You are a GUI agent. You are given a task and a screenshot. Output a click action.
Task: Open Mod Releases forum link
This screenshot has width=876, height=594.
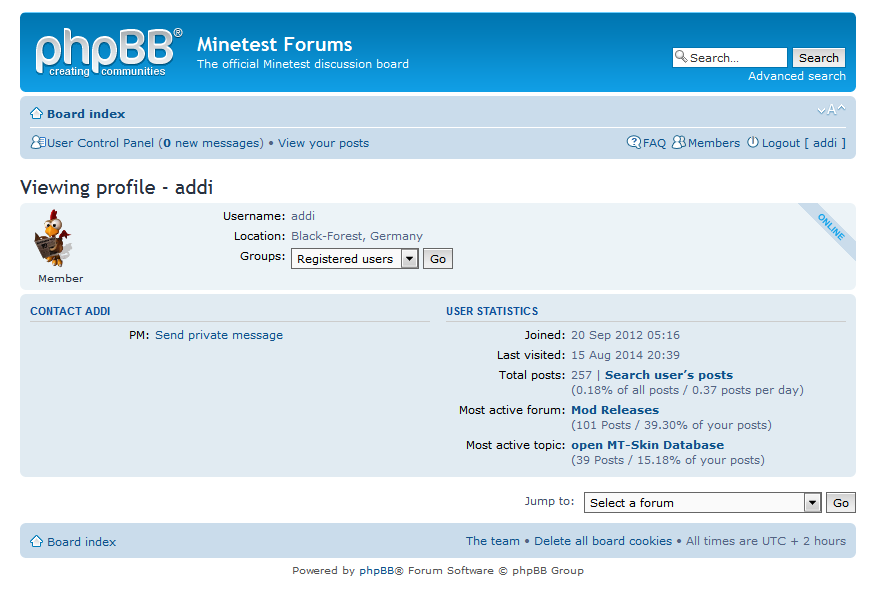(614, 410)
